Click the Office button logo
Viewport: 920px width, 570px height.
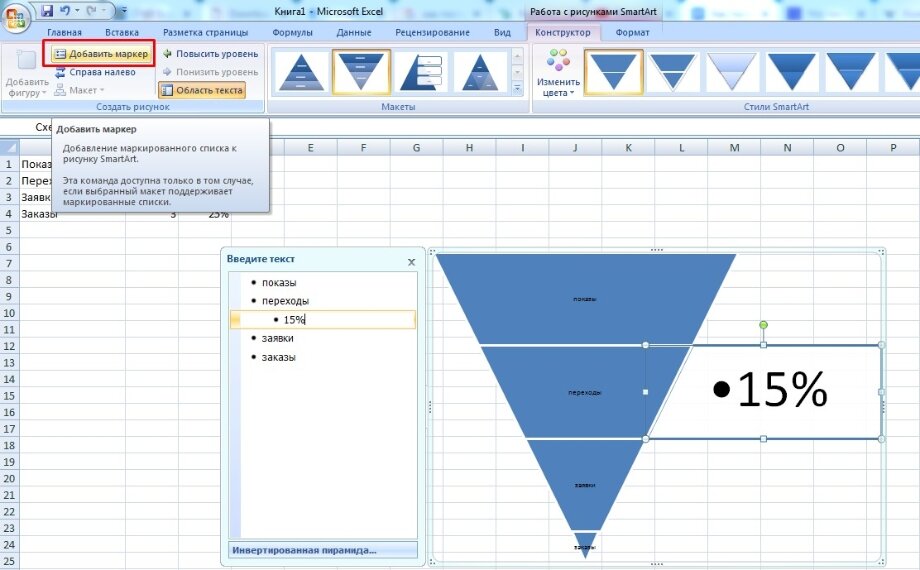(16, 18)
